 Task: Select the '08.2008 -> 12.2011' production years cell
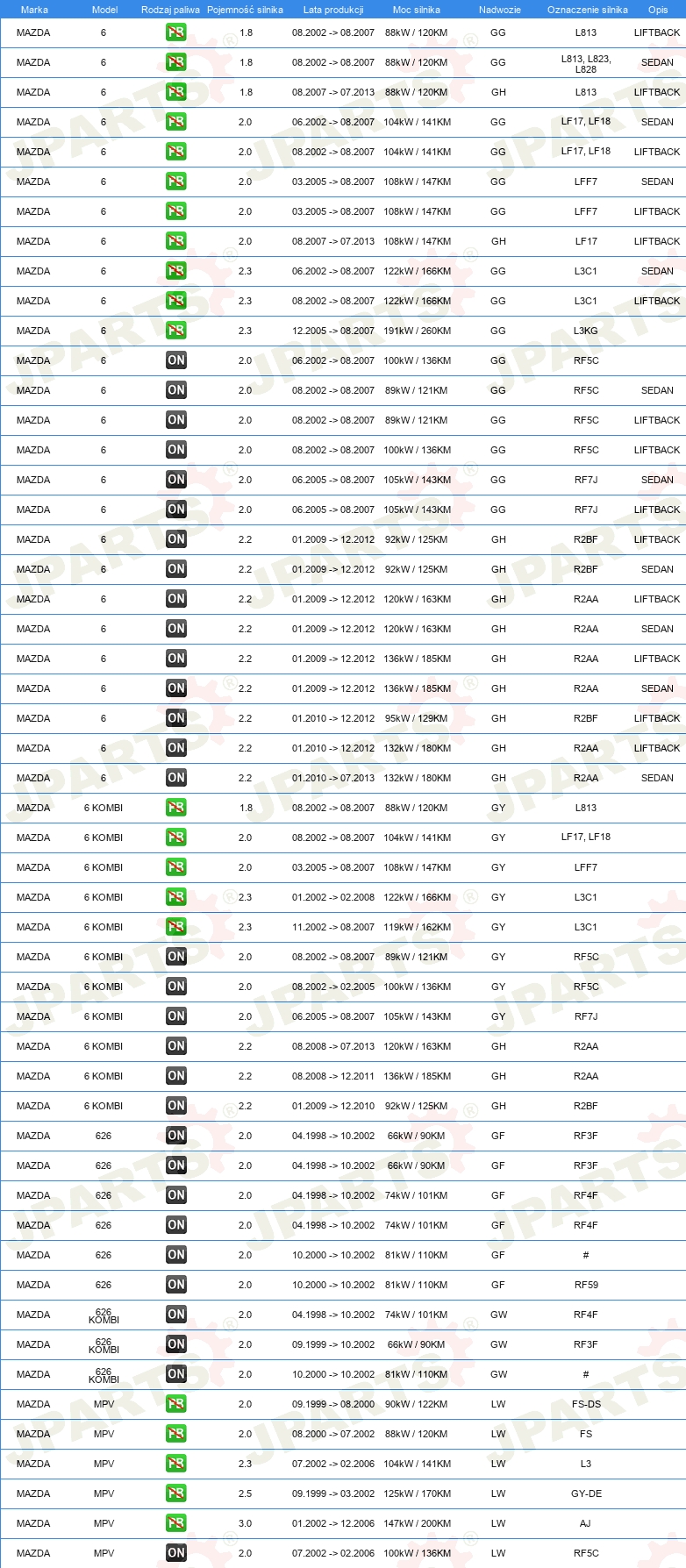(x=333, y=1076)
